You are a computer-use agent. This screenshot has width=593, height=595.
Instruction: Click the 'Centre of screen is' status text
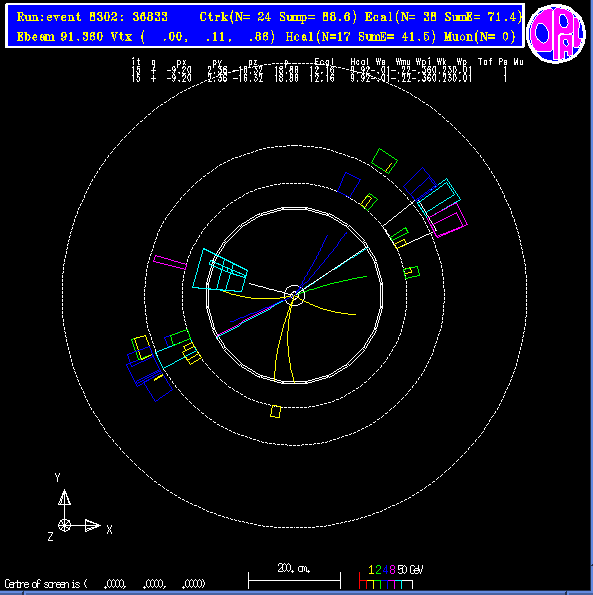point(46,584)
